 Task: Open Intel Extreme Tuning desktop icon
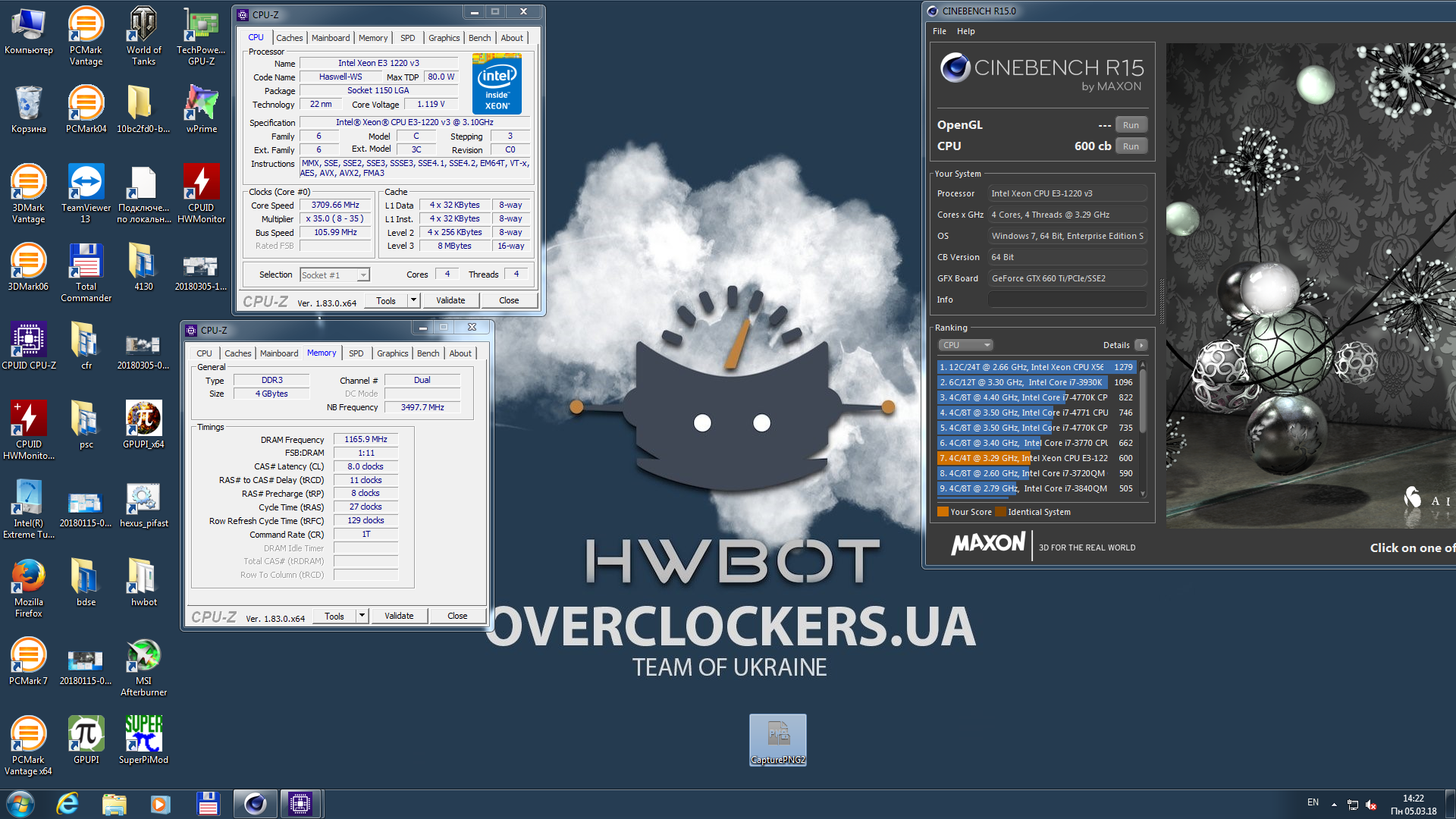tap(28, 509)
